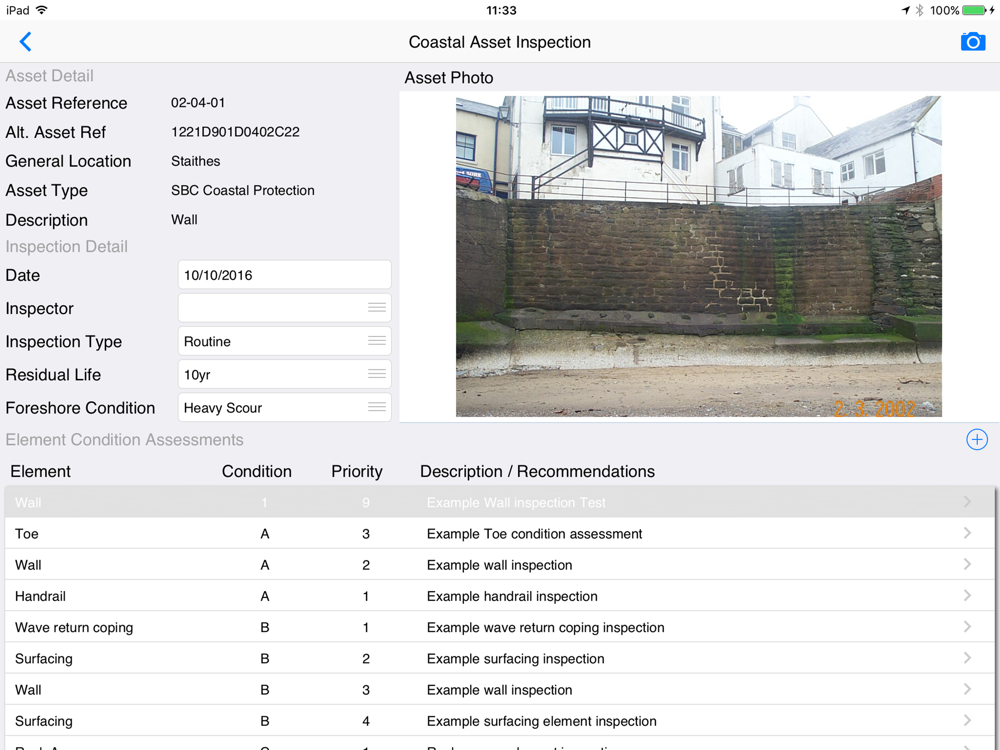This screenshot has width=1000, height=750.
Task: Expand the Handrail inspection row chevron
Action: pos(967,596)
